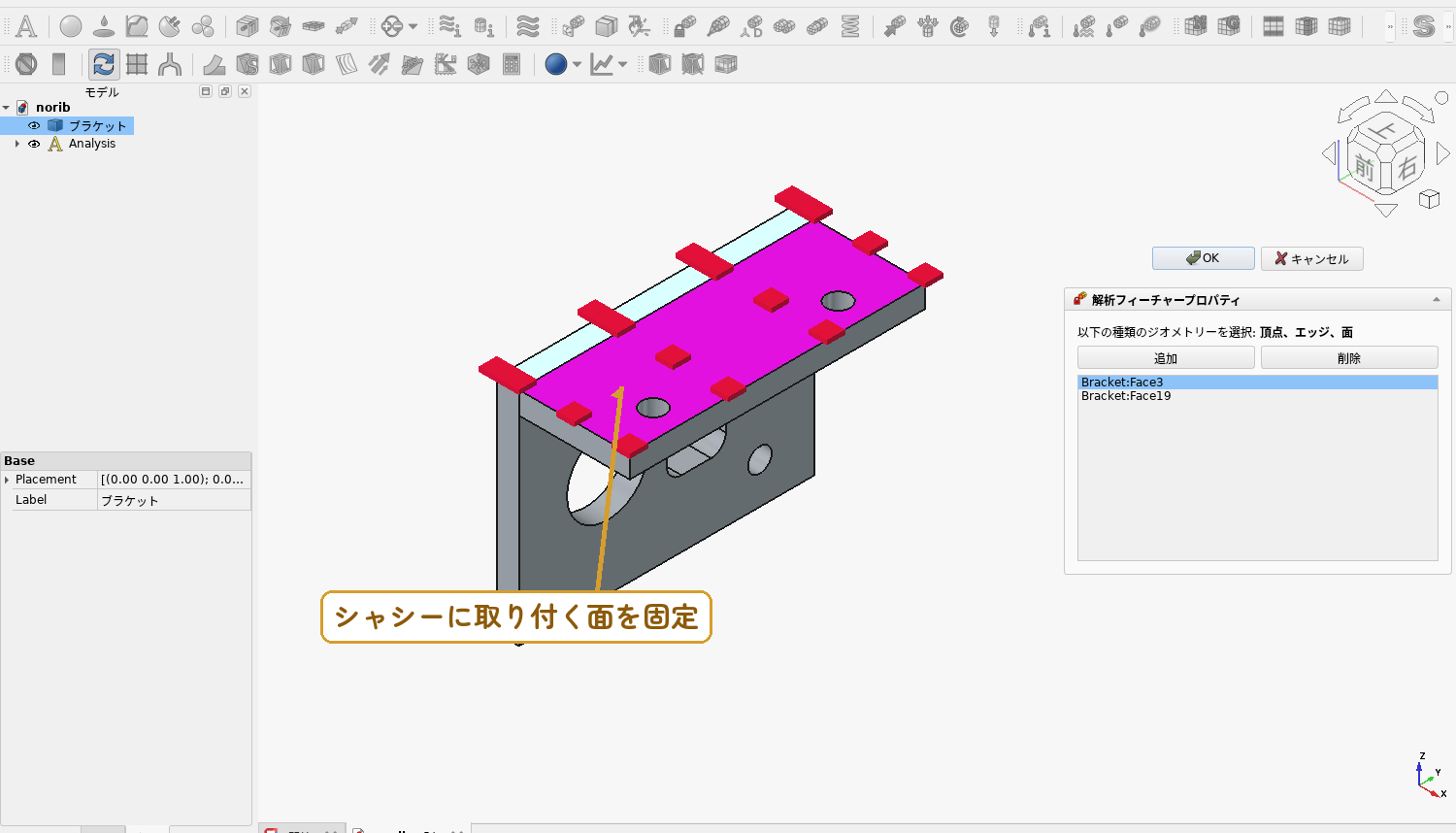Add beam rotation element geometry

281,26
